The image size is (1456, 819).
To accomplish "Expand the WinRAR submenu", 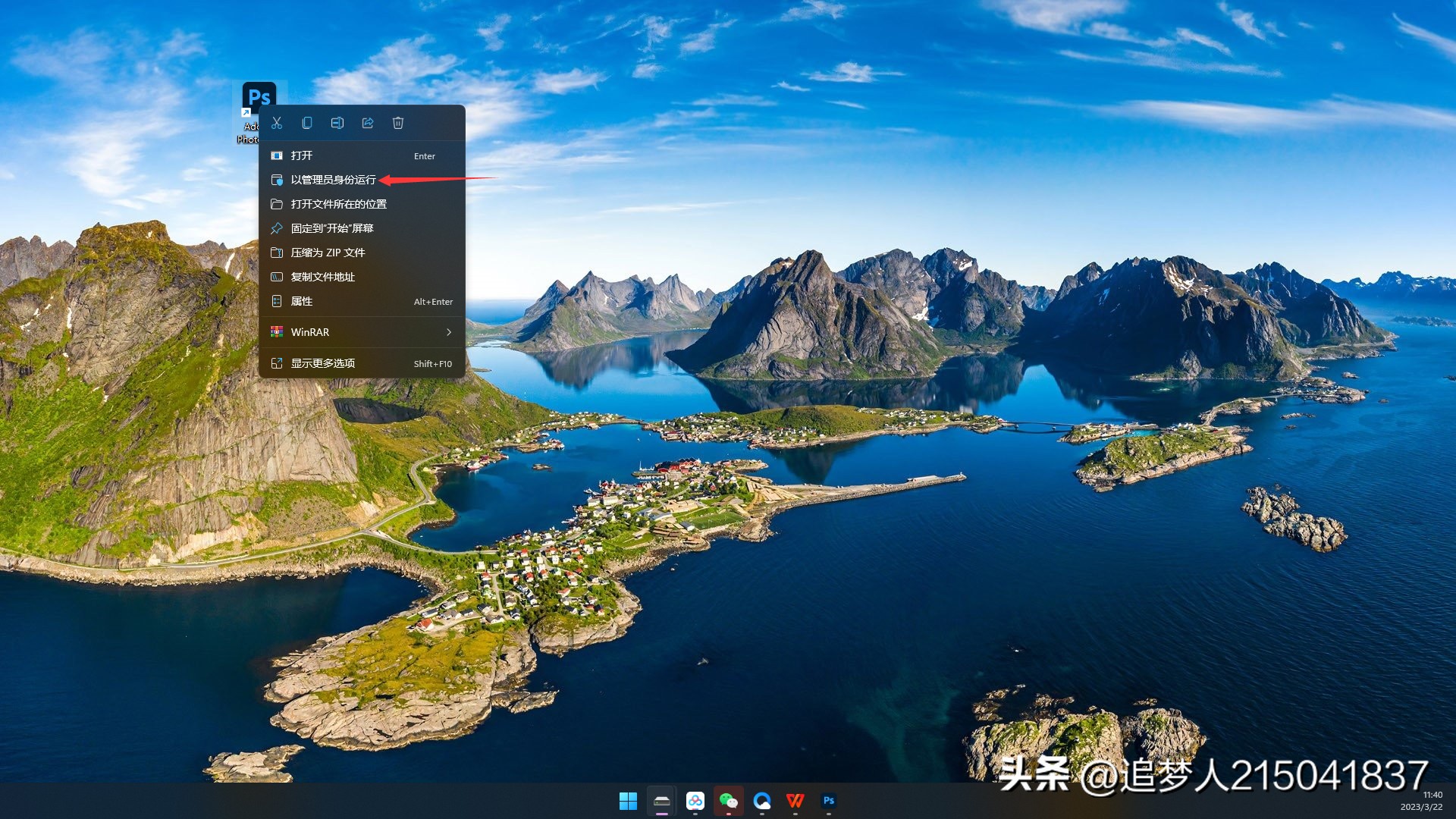I will 311,331.
